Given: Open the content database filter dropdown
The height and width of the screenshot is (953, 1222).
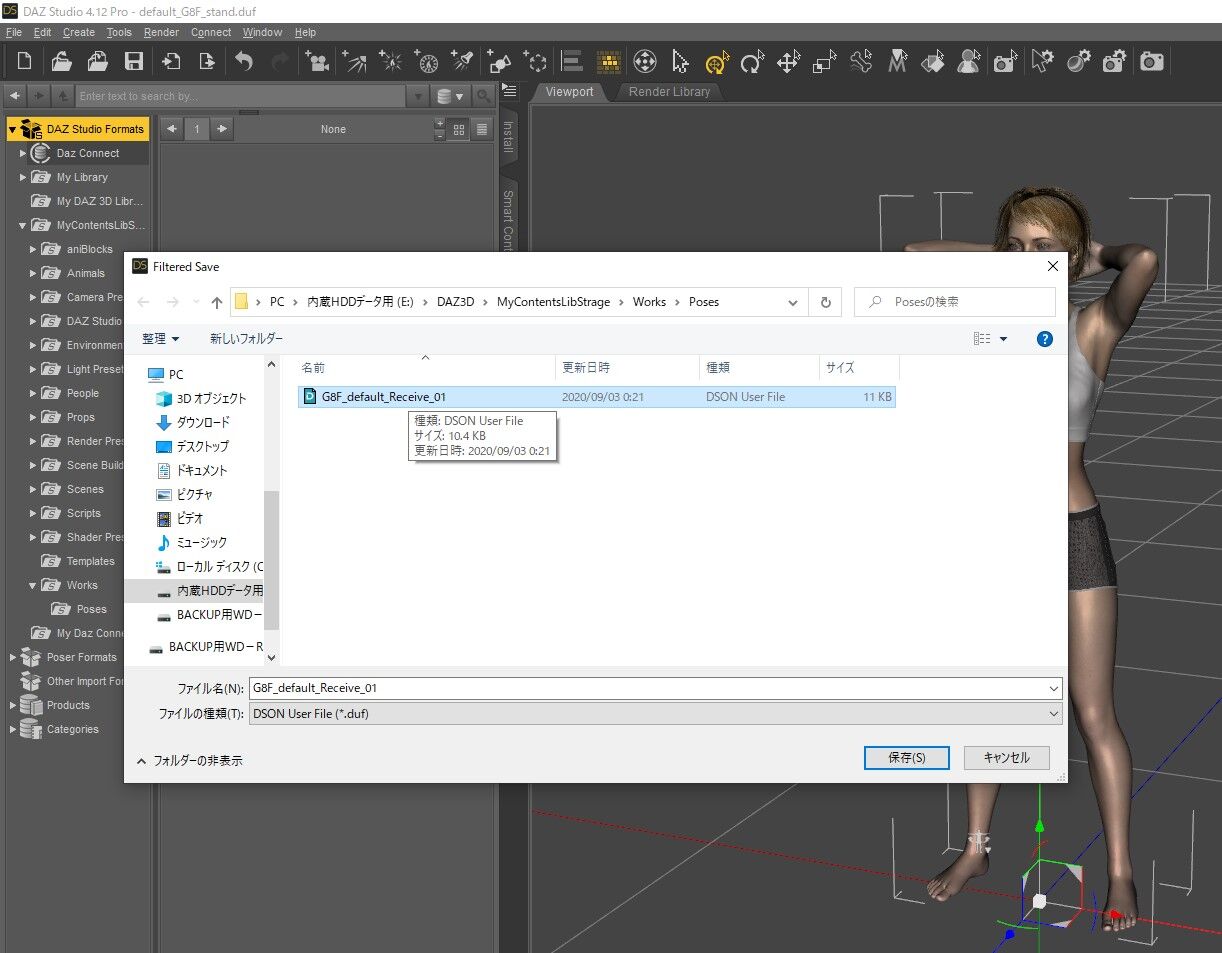Looking at the screenshot, I should click(x=451, y=96).
